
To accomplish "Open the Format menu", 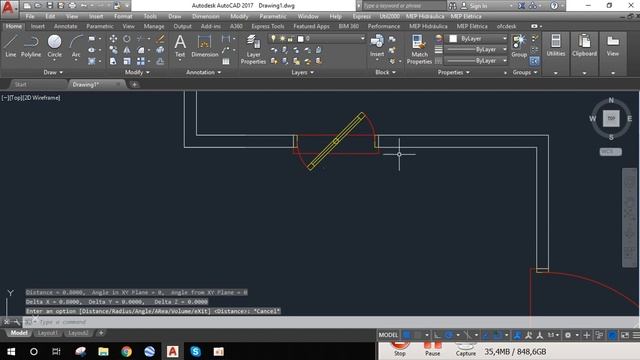I will pyautogui.click(x=123, y=16).
